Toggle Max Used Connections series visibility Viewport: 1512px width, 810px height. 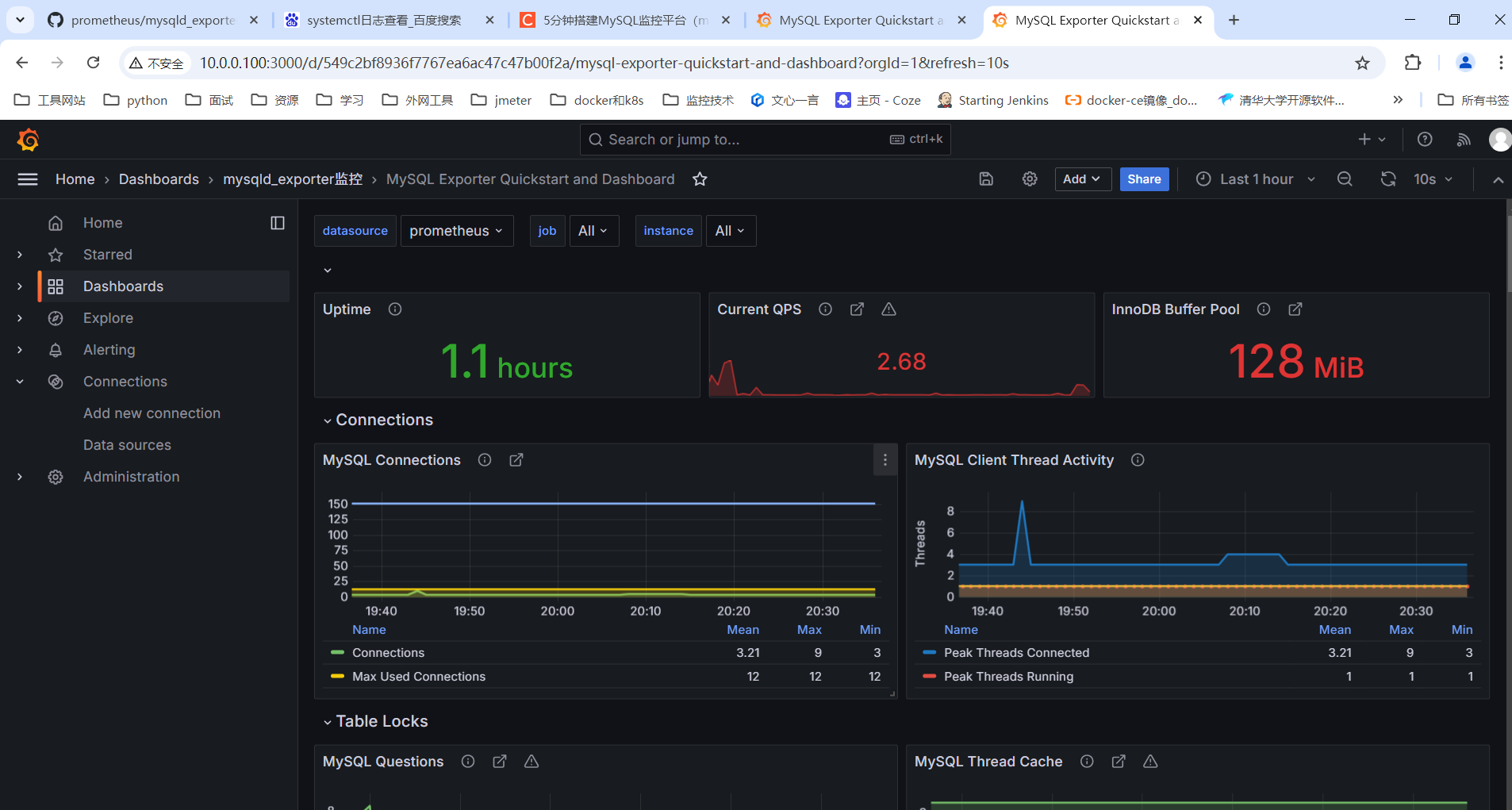pos(419,677)
